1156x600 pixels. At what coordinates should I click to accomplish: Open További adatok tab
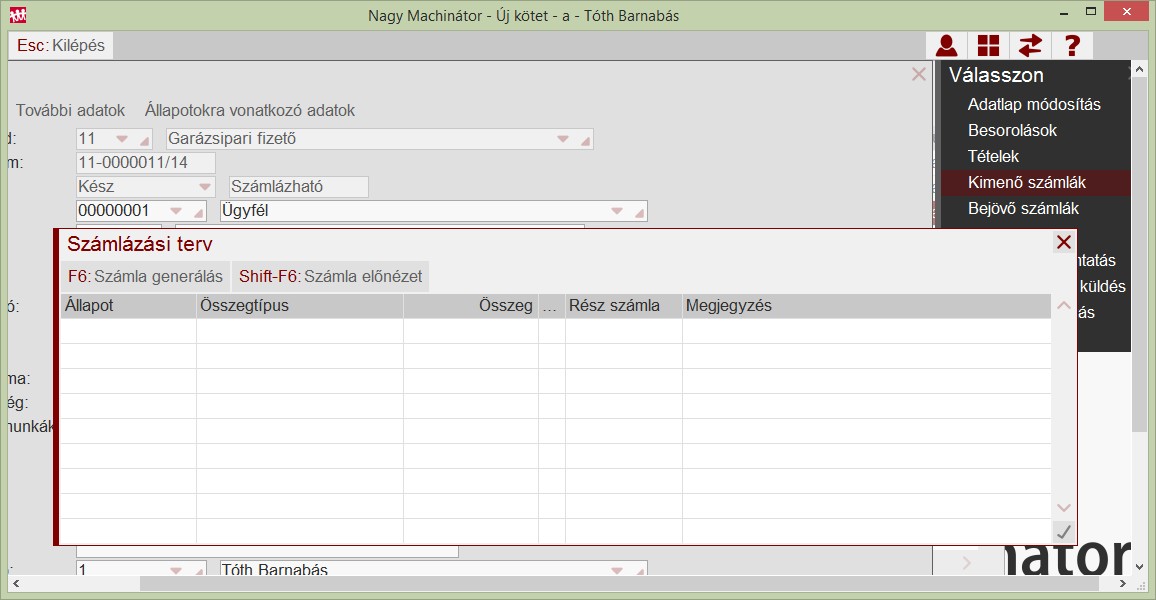71,111
